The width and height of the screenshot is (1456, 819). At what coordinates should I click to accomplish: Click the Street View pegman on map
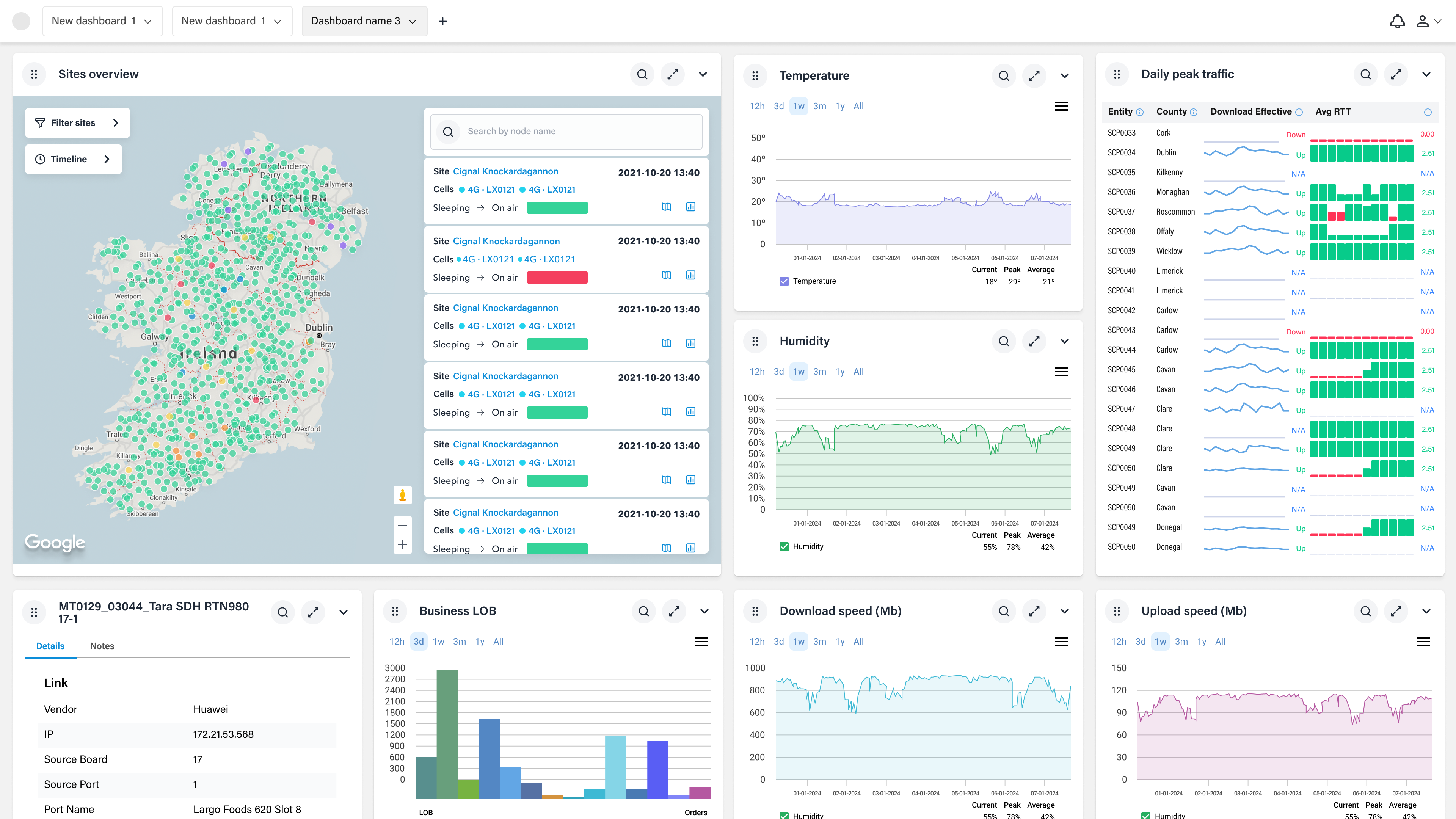[x=402, y=495]
